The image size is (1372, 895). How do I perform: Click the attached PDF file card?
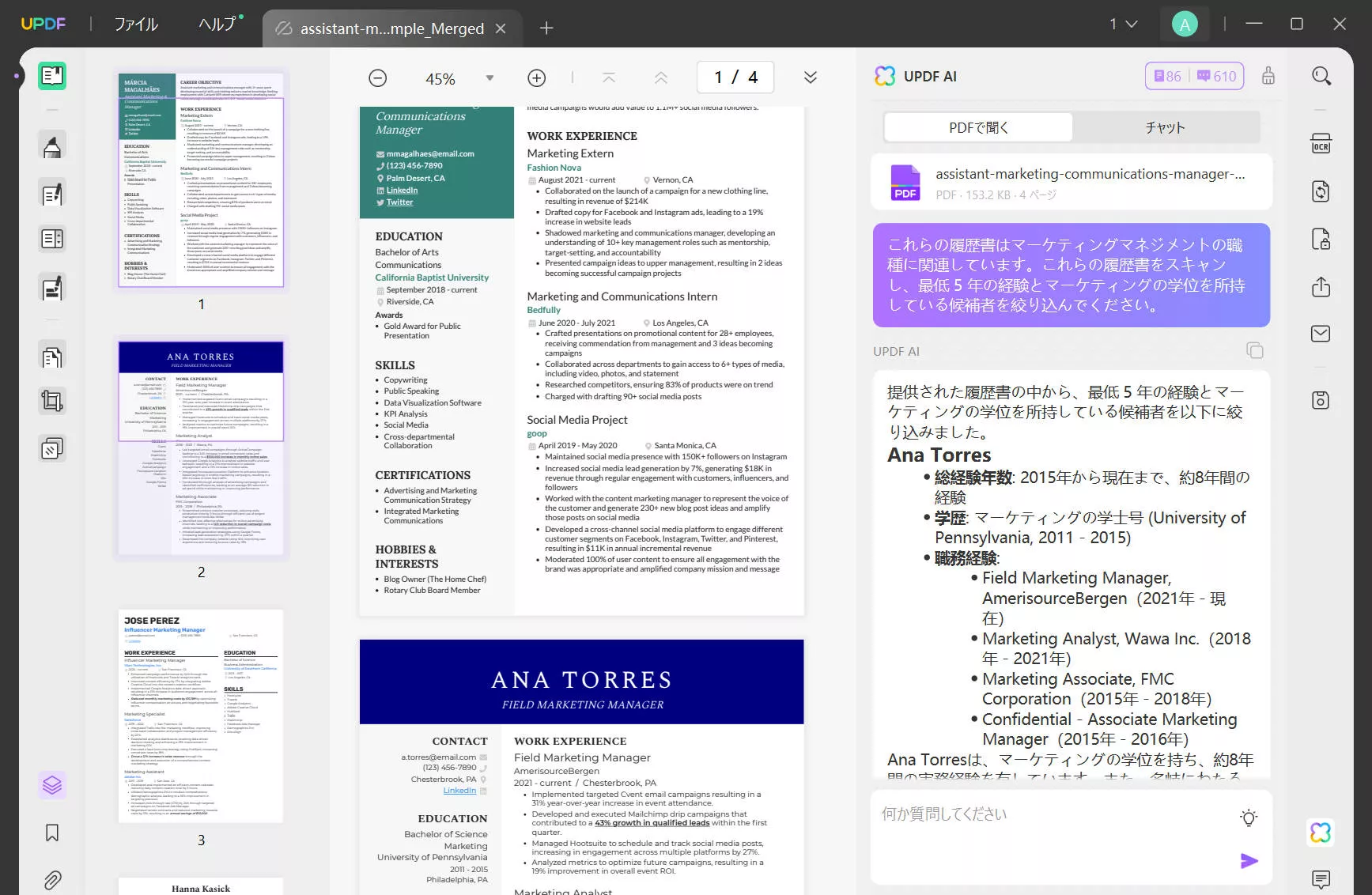point(1072,183)
